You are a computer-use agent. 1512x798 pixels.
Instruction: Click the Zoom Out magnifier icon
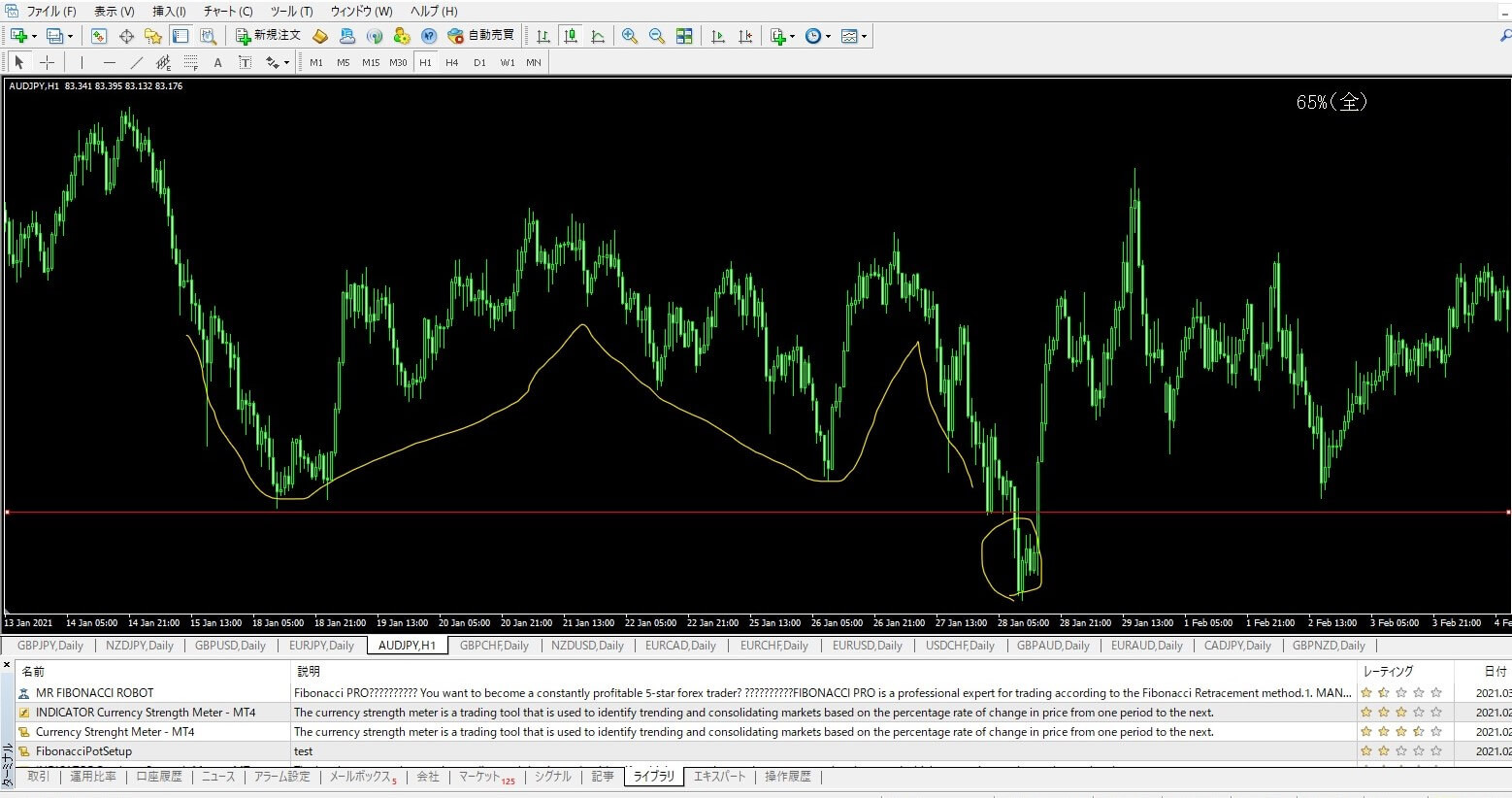pyautogui.click(x=657, y=36)
